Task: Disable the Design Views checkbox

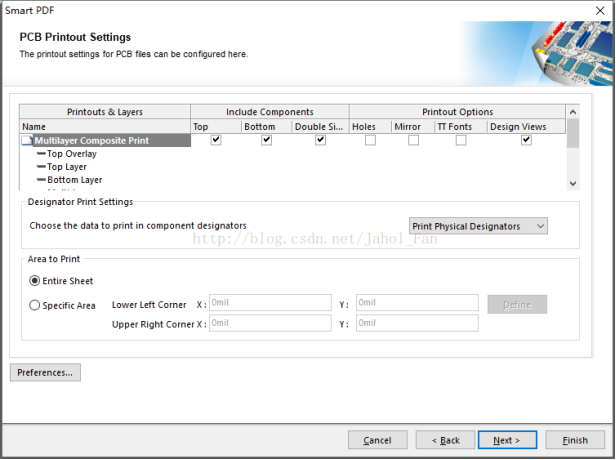Action: (x=526, y=141)
